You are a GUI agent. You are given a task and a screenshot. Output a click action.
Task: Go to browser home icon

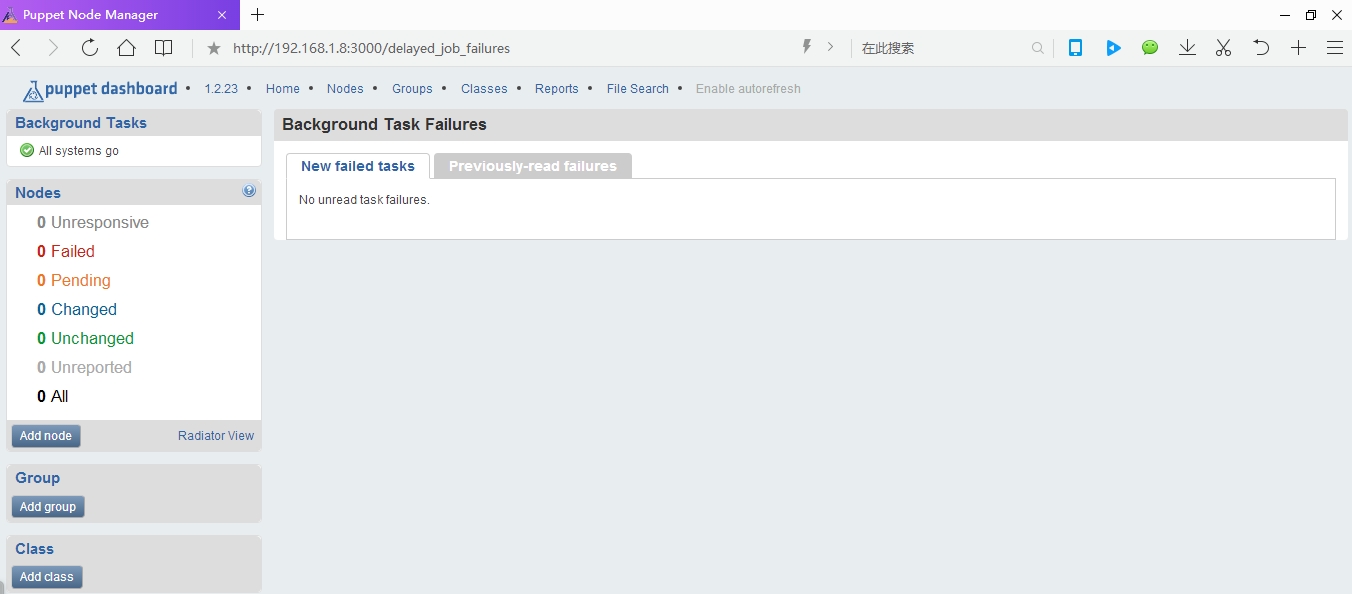tap(126, 48)
